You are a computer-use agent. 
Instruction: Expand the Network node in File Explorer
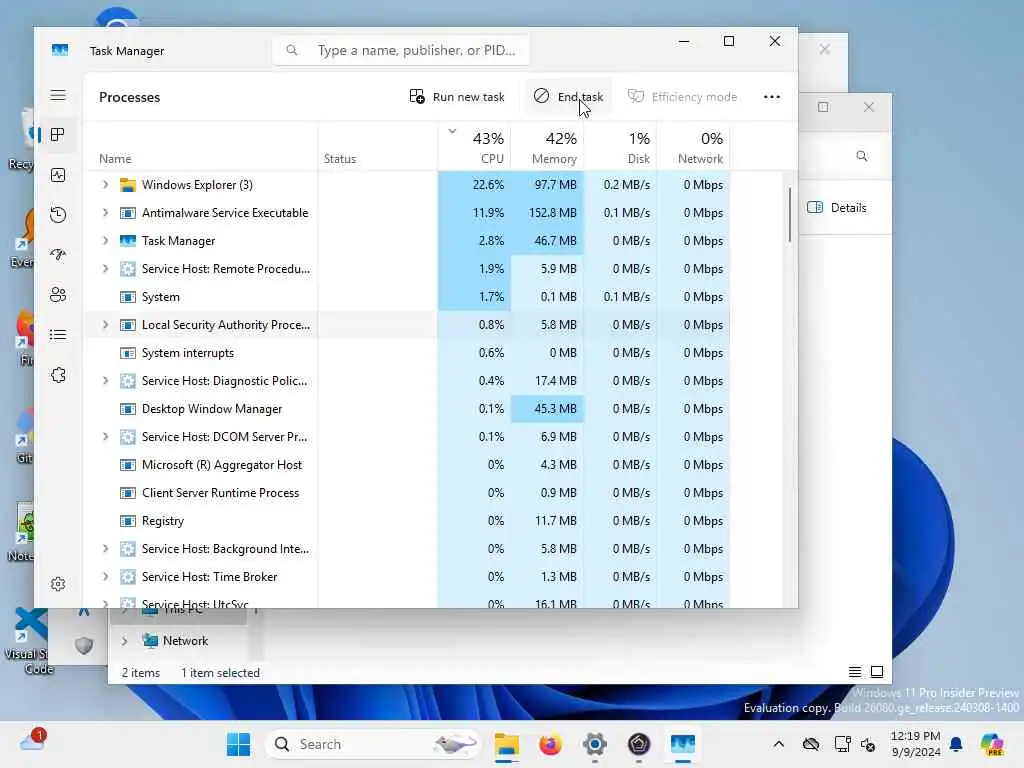pos(124,641)
